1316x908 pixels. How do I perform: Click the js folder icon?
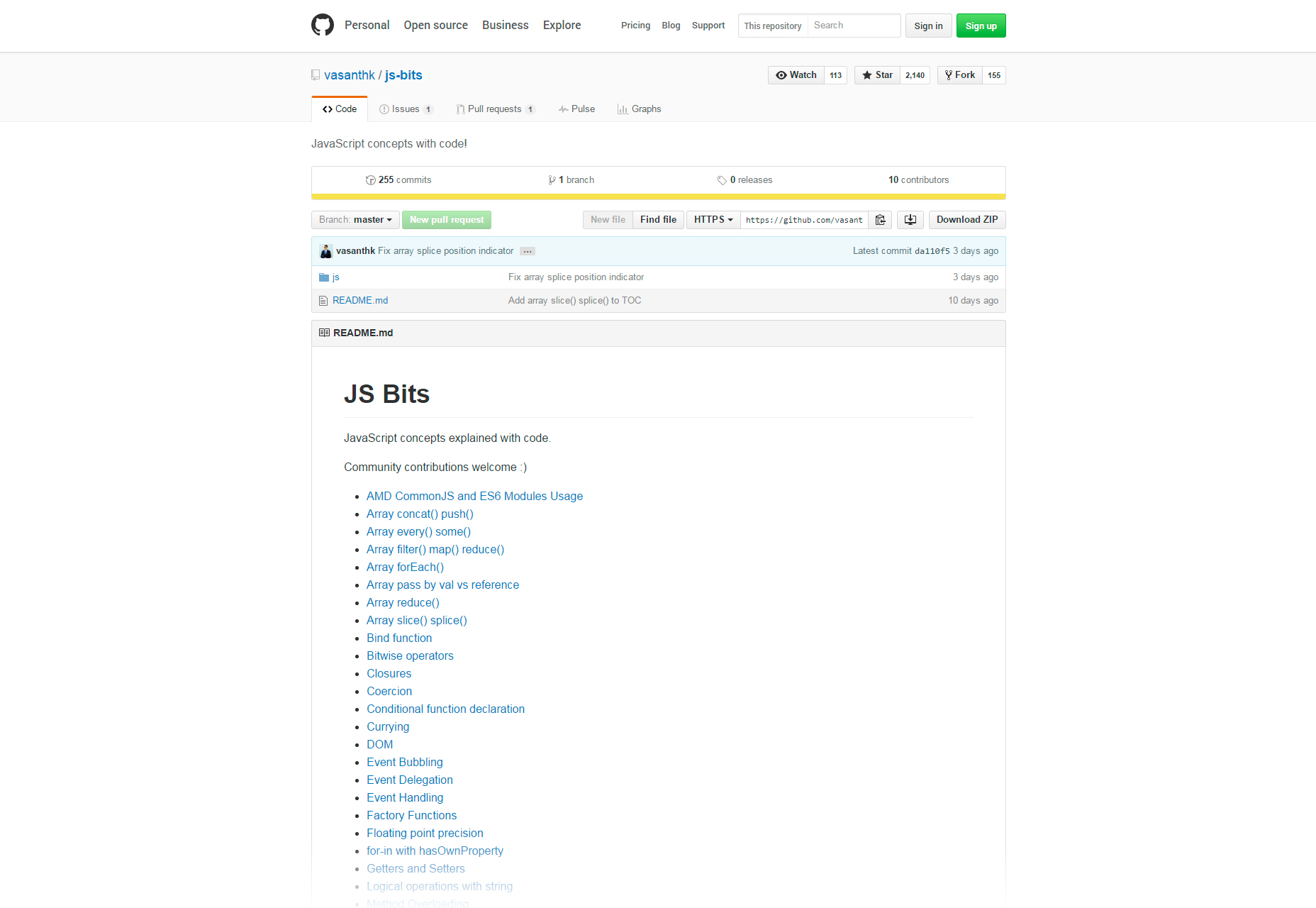324,277
